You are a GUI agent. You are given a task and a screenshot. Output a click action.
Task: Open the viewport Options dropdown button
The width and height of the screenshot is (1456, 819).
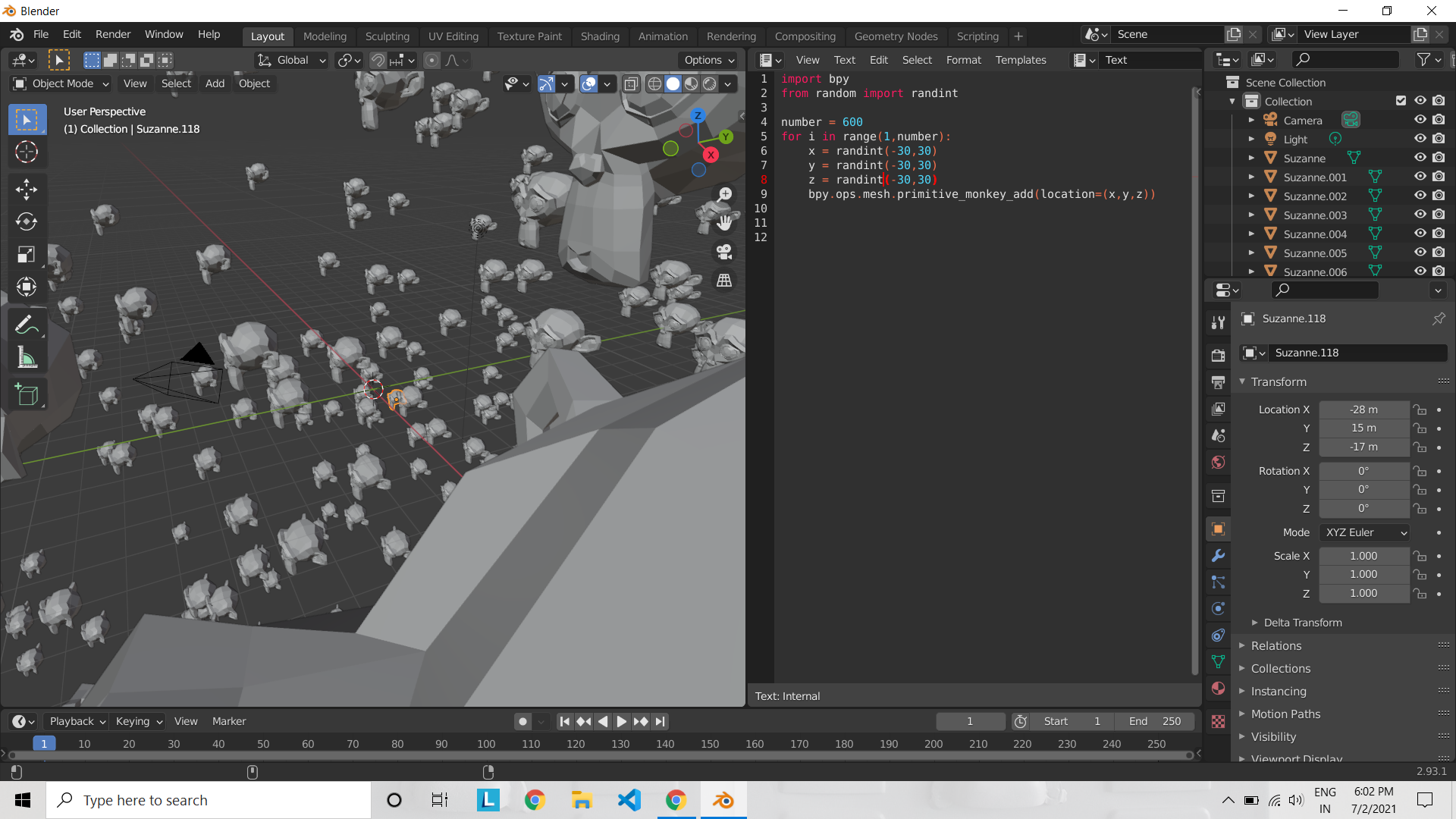[709, 60]
